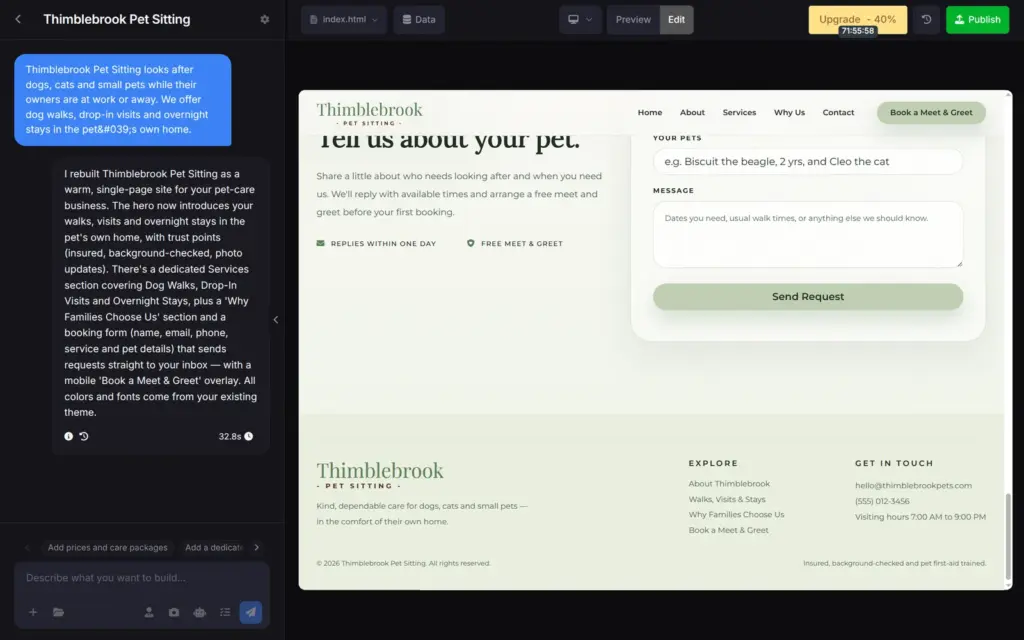Open the folder files icon in prompt box
This screenshot has width=1024, height=640.
pos(58,612)
